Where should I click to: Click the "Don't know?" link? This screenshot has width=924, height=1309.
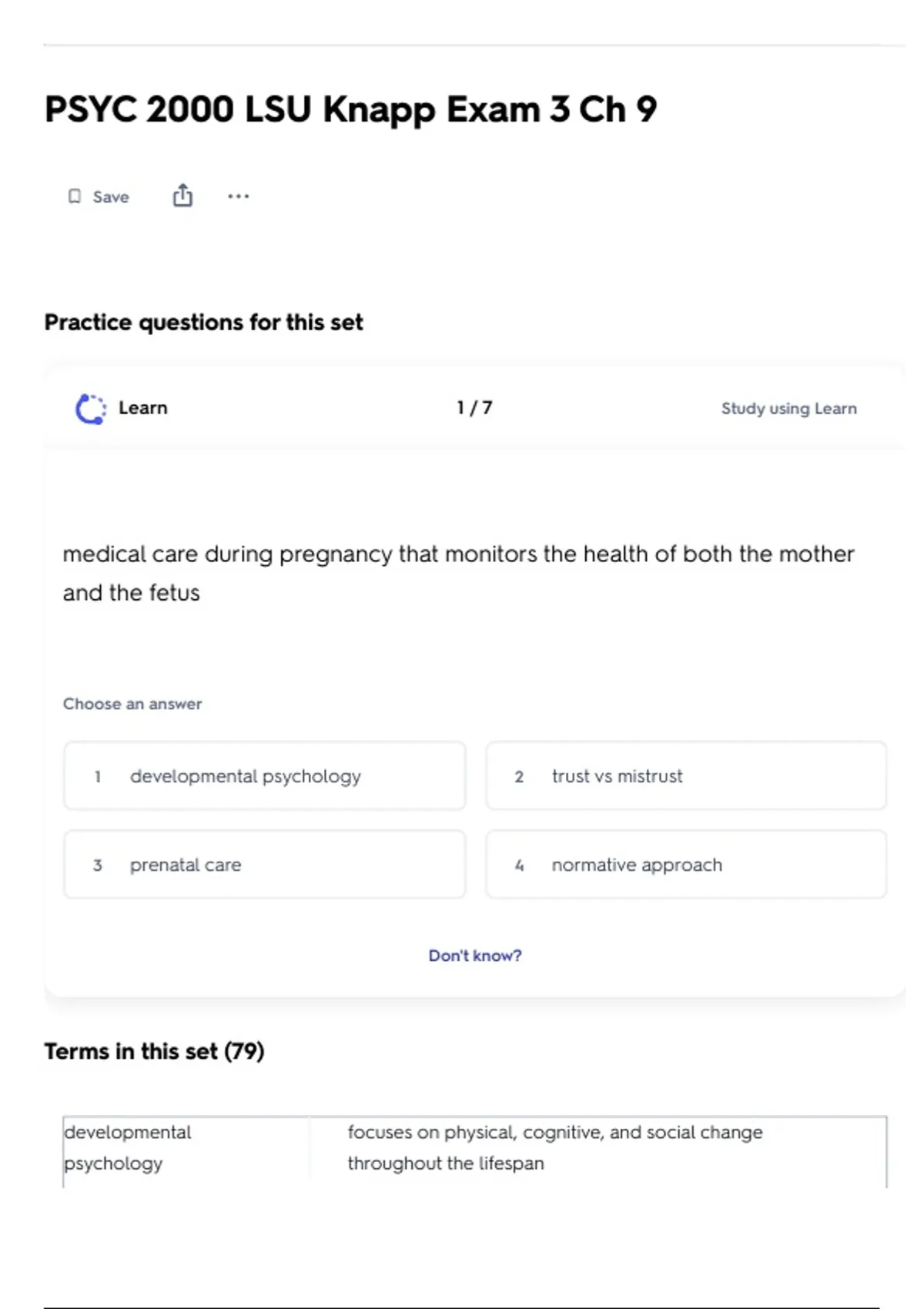(474, 956)
